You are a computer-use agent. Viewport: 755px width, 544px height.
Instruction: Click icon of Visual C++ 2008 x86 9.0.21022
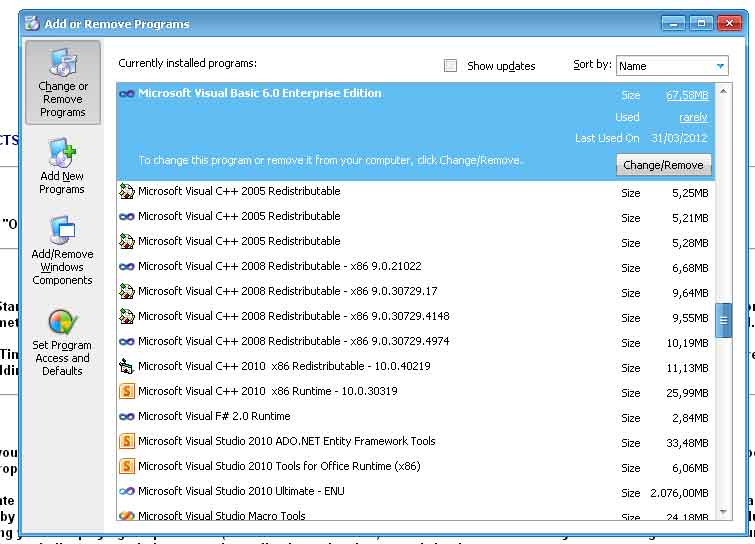127,267
